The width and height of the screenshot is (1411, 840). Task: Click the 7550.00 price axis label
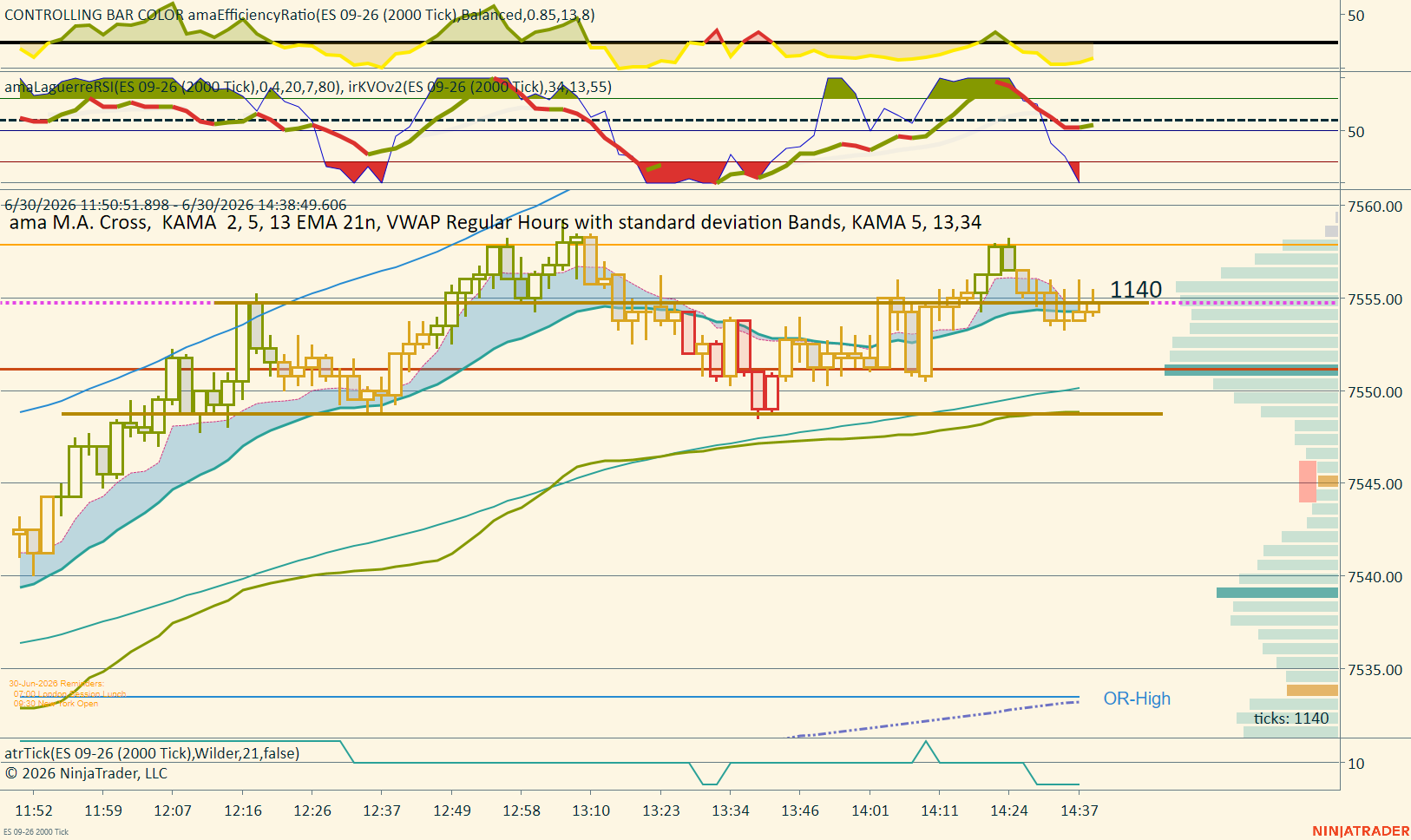click(x=1375, y=392)
